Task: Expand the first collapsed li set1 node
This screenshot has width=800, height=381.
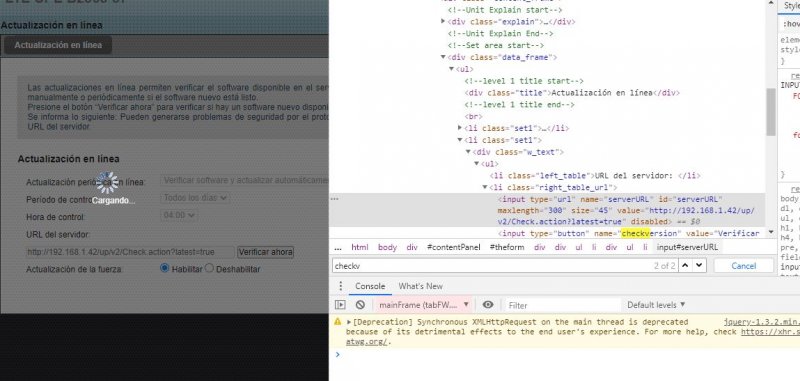Action: tap(460, 128)
